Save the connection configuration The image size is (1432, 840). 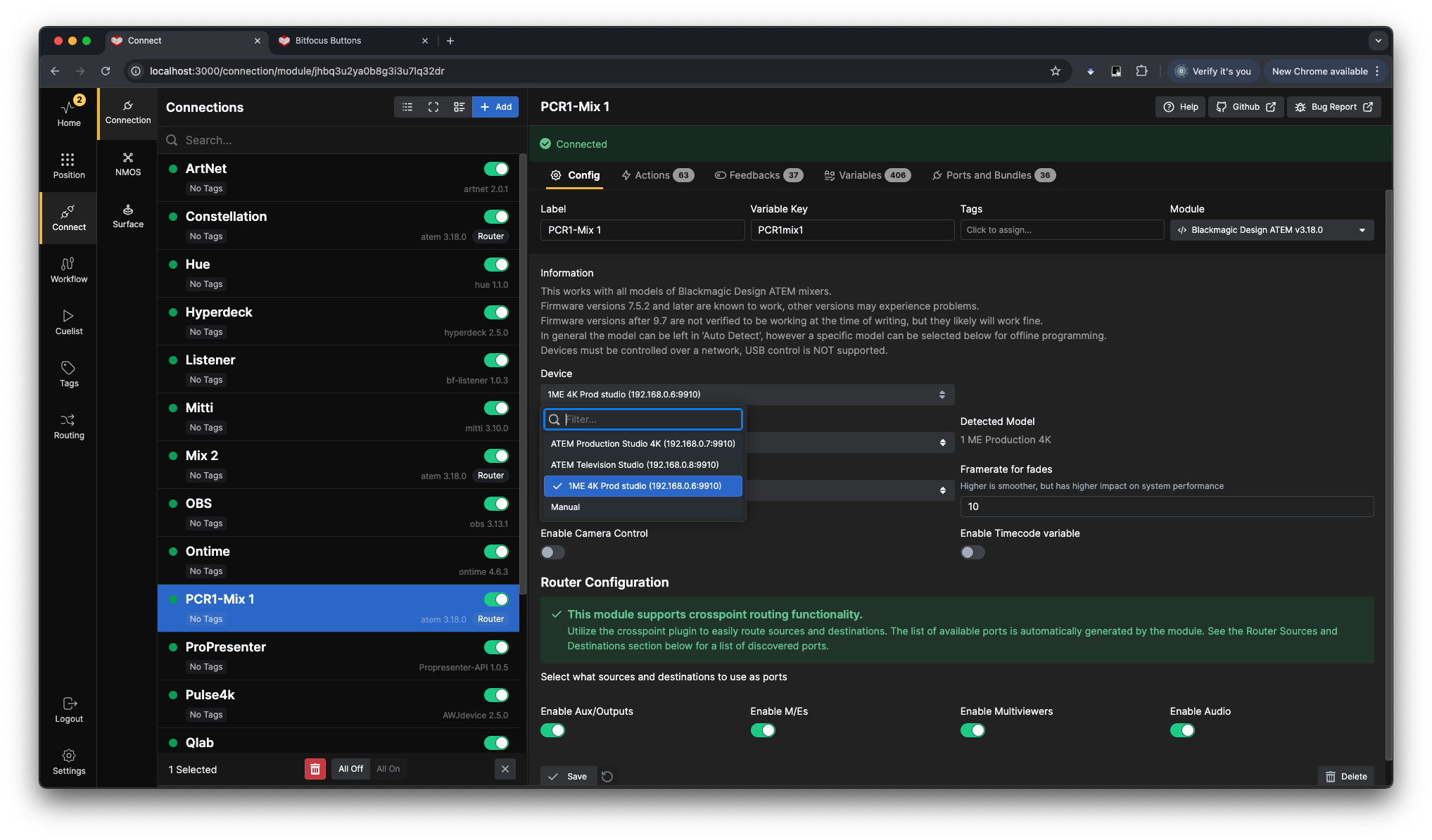point(569,776)
